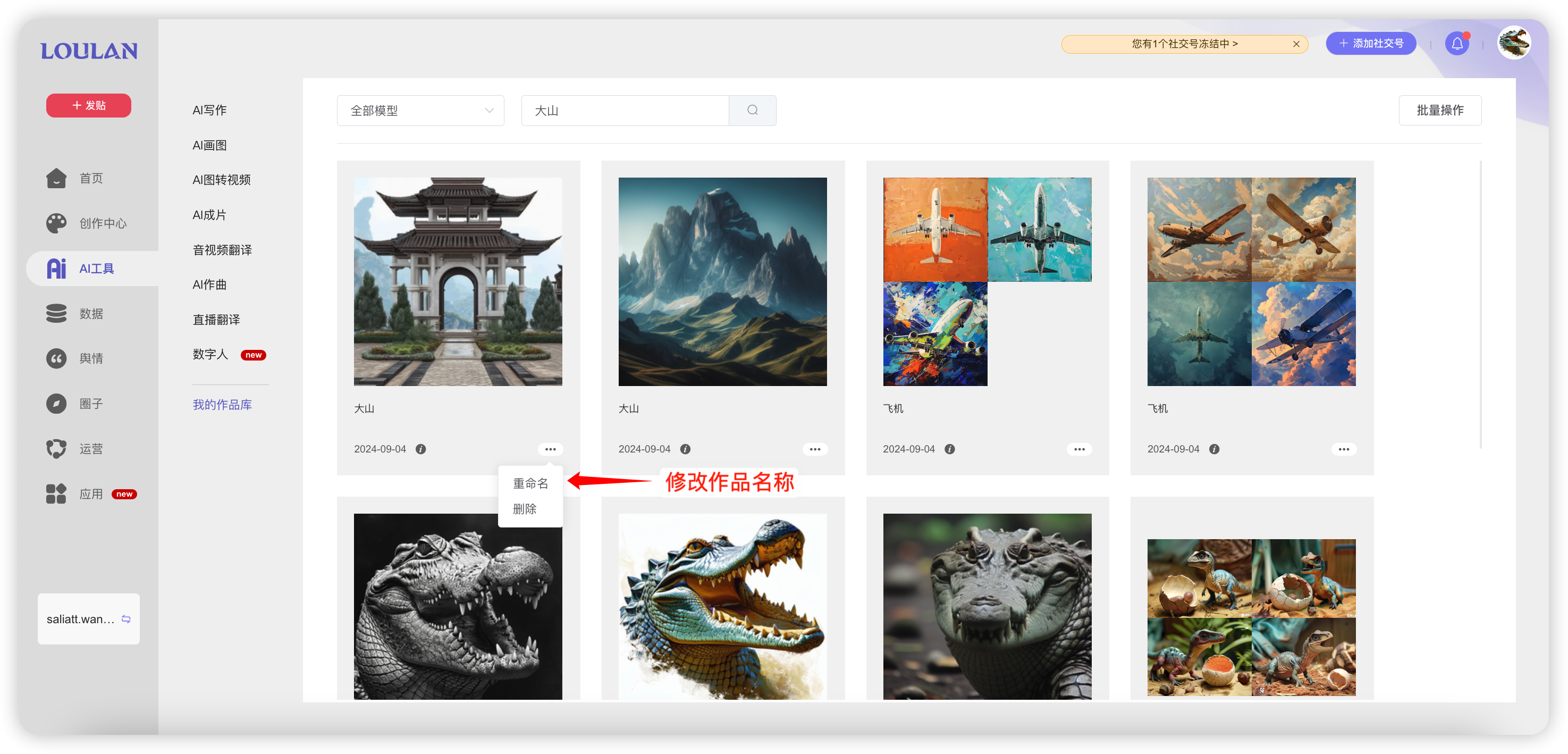Open the mountain landscape 大山 thumbnail

(722, 282)
